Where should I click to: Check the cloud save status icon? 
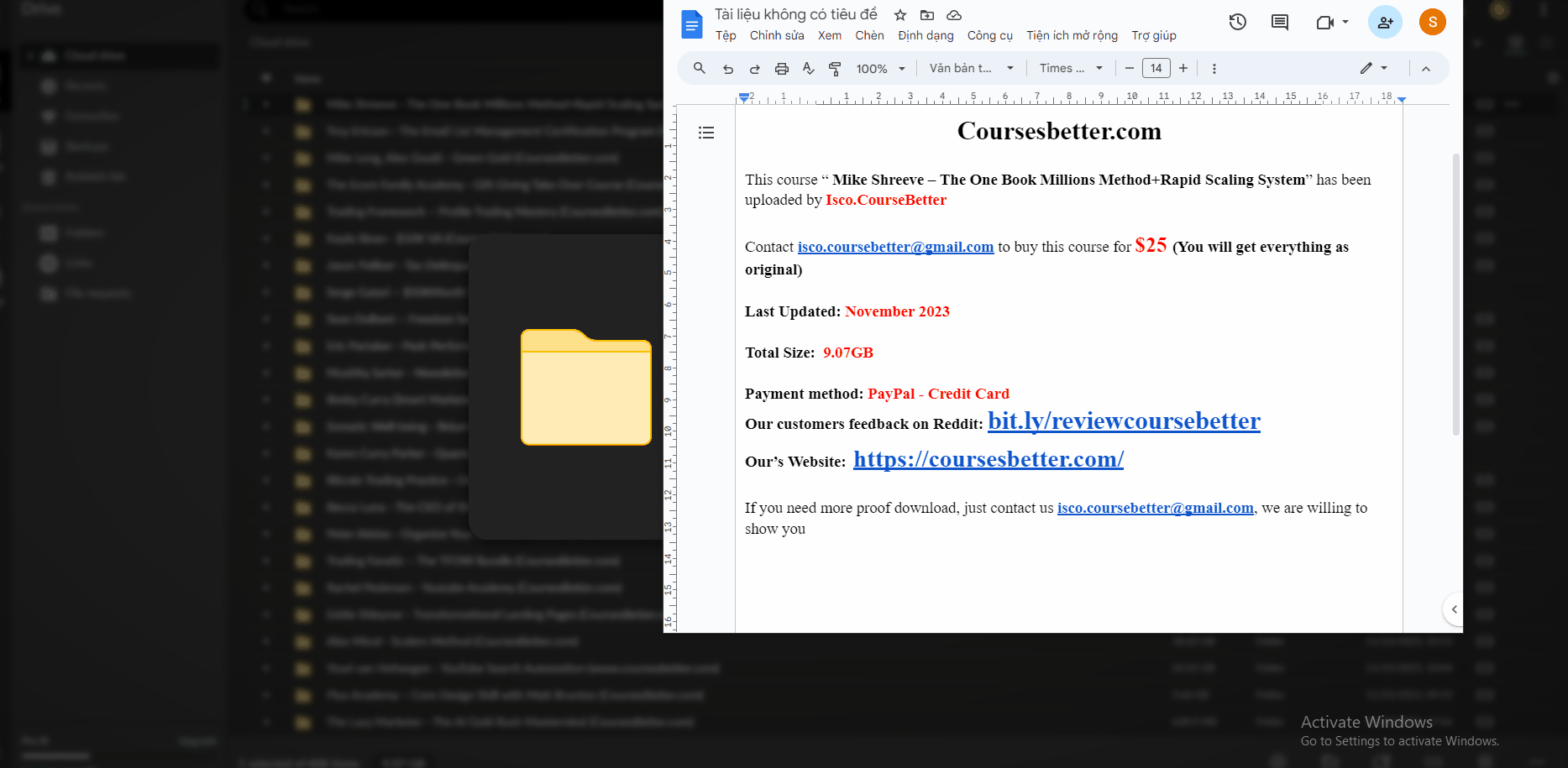point(954,15)
